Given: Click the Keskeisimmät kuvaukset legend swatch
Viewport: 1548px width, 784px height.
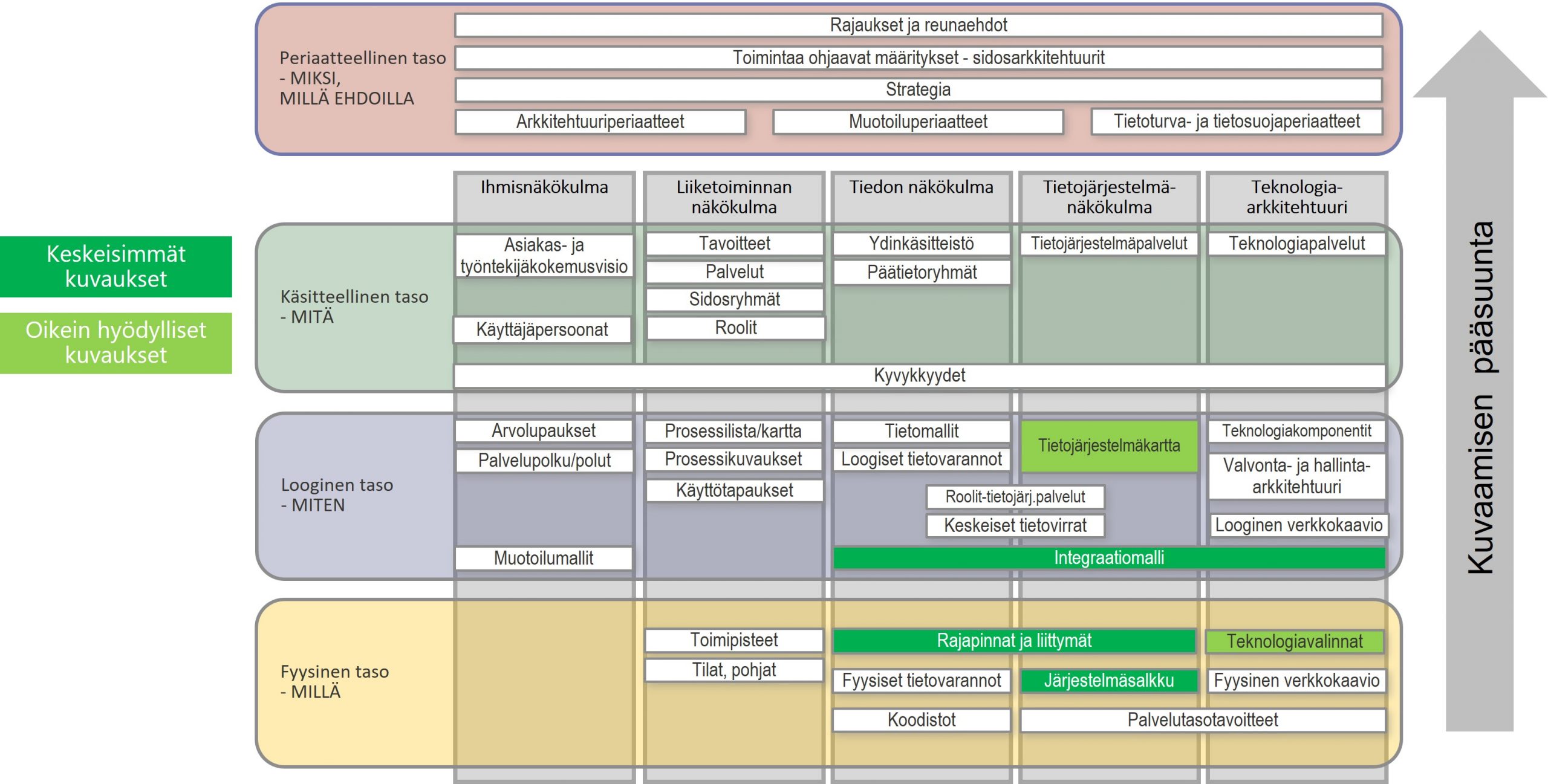Looking at the screenshot, I should pyautogui.click(x=115, y=267).
